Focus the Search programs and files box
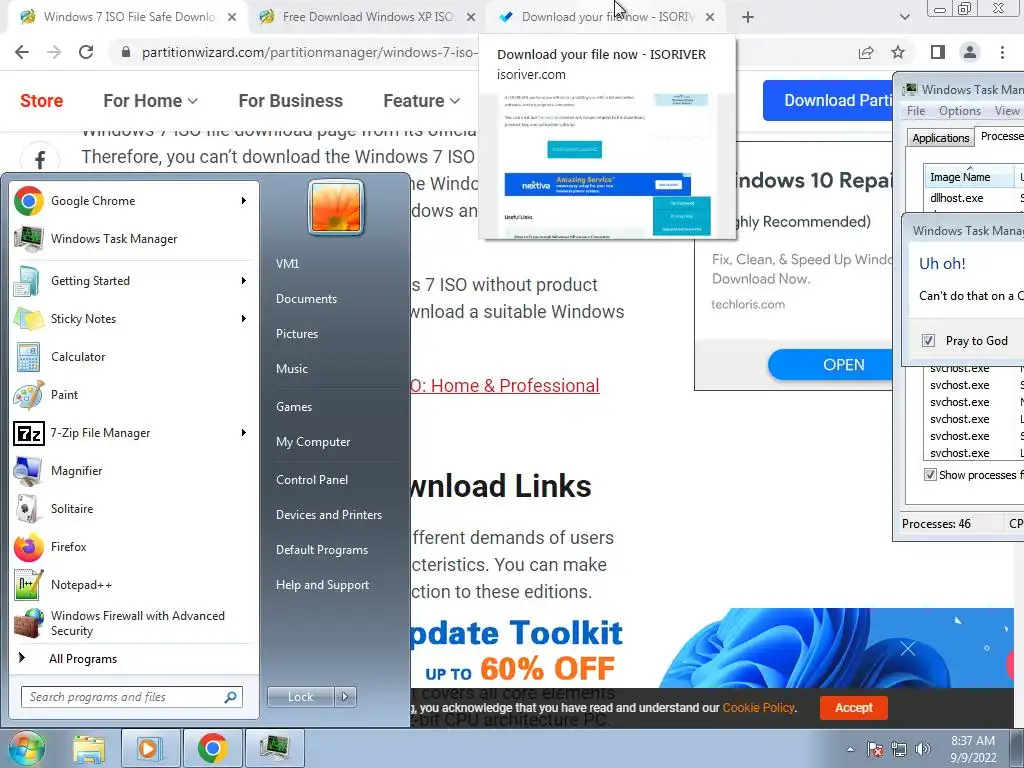The width and height of the screenshot is (1024, 768). [x=132, y=697]
